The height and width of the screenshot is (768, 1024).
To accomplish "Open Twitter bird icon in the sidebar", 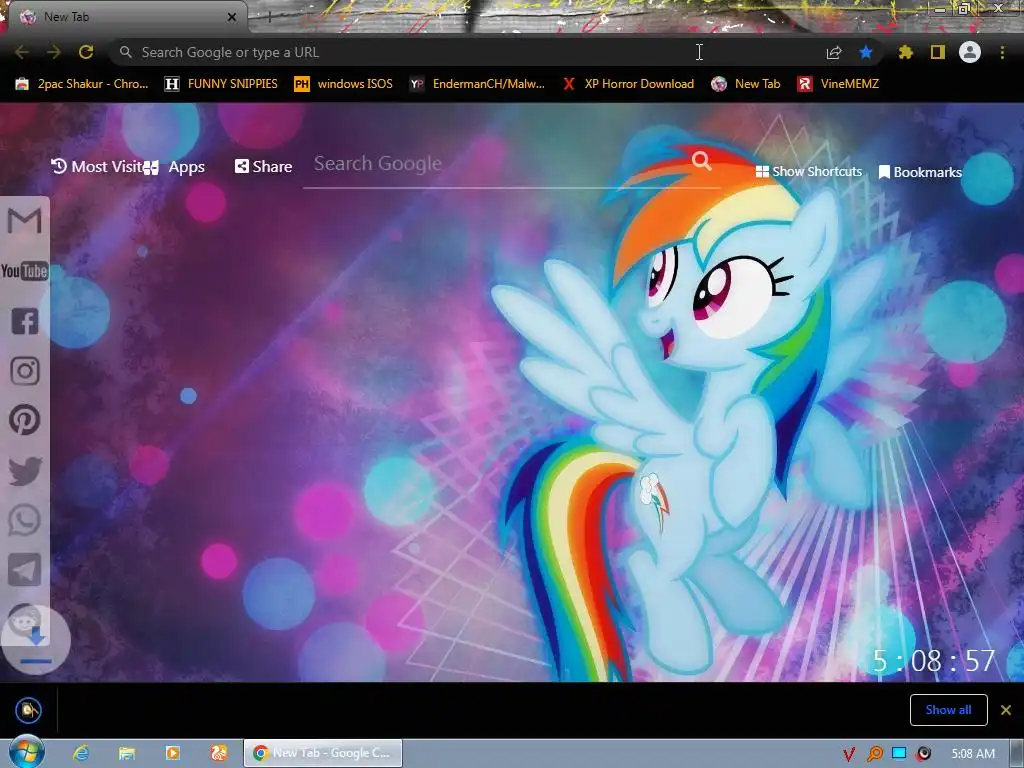I will coord(25,471).
